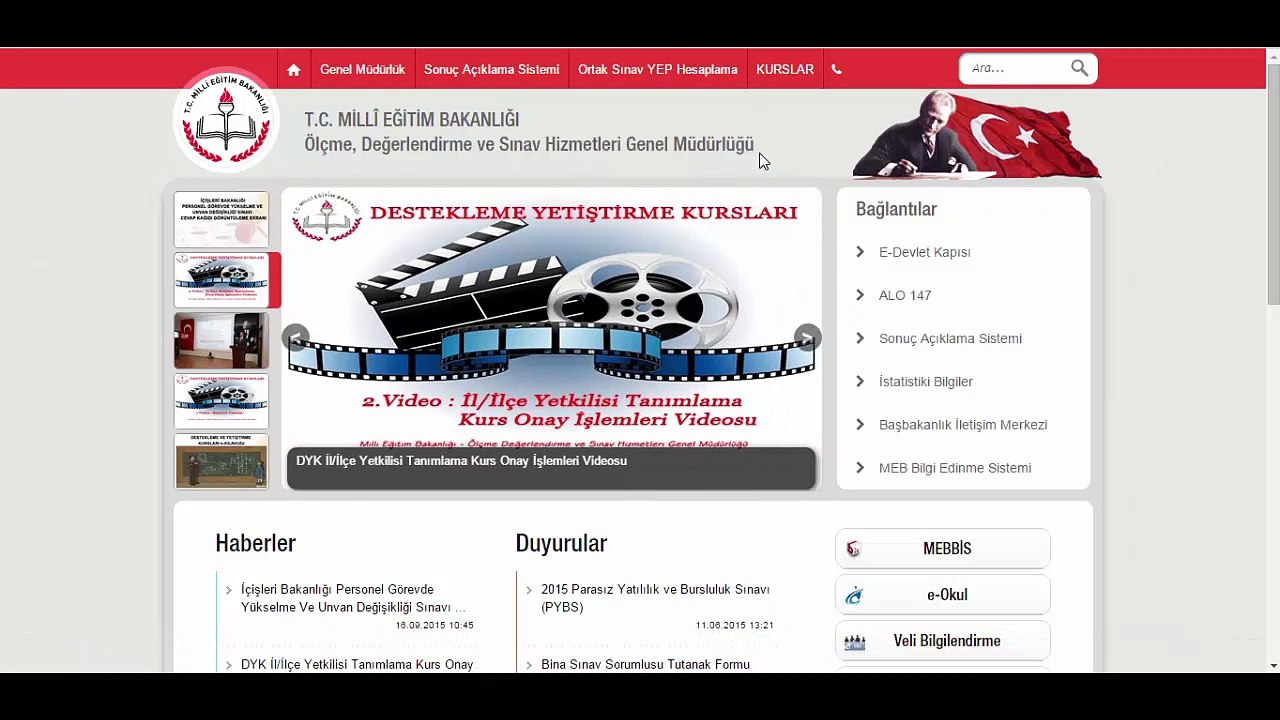1280x720 pixels.
Task: Open MEB Bilgi Edinme Sistemi link
Action: [x=955, y=468]
